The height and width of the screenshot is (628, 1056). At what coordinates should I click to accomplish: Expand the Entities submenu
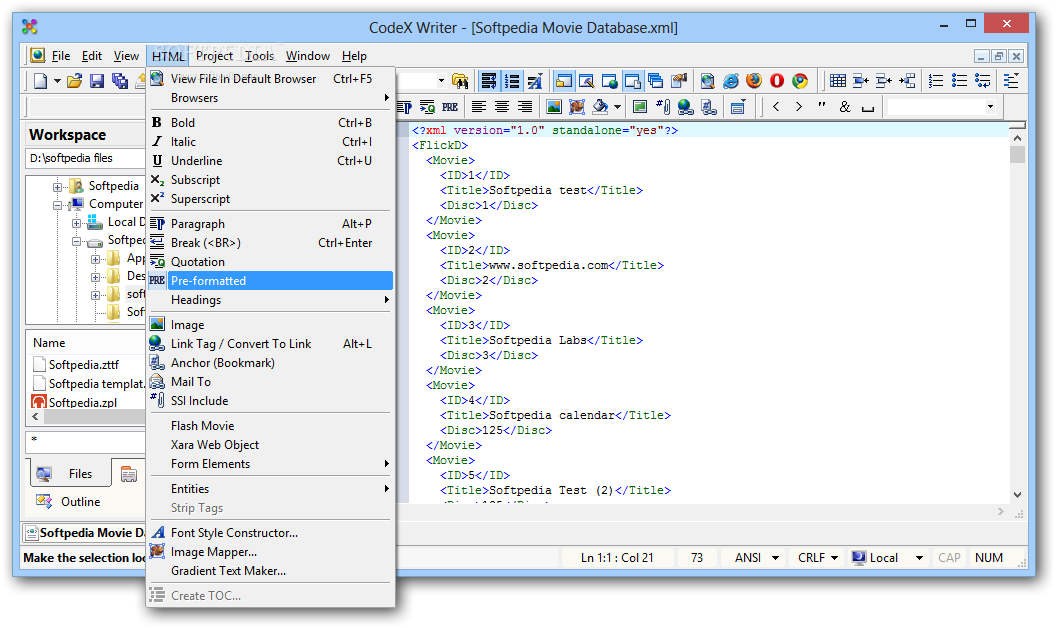270,489
